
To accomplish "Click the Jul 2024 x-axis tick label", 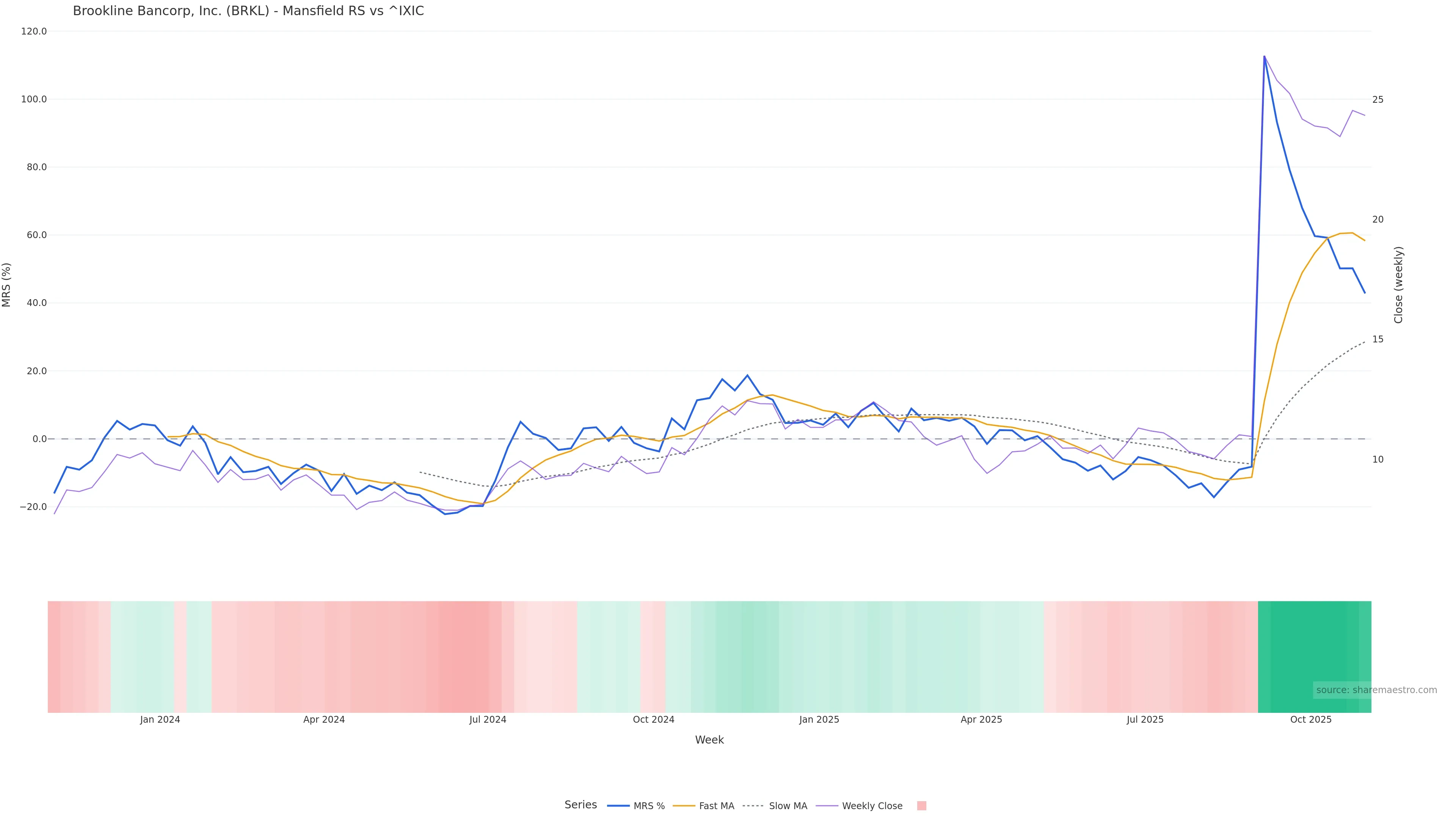I will point(488,720).
